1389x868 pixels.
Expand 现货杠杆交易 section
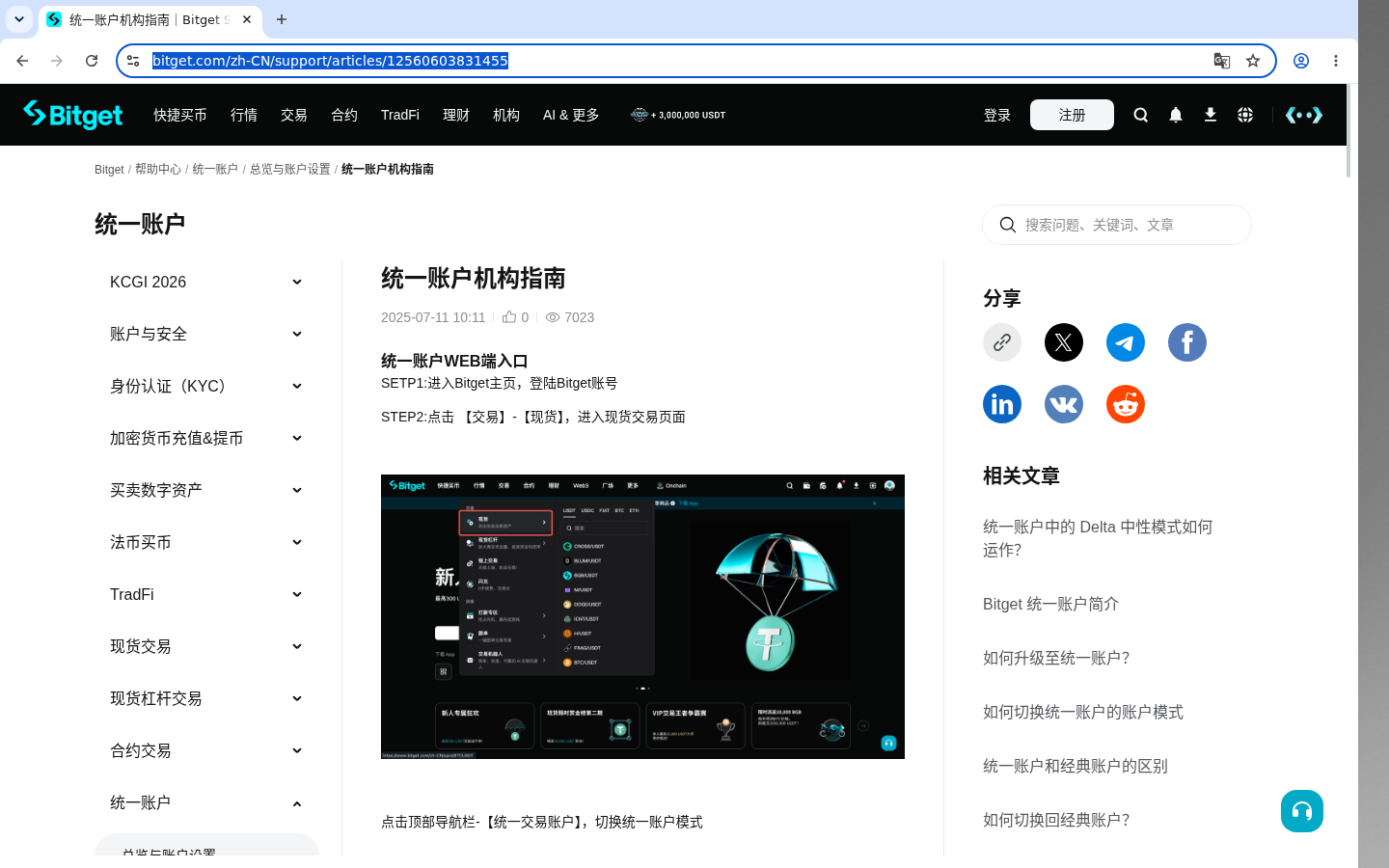(x=206, y=698)
